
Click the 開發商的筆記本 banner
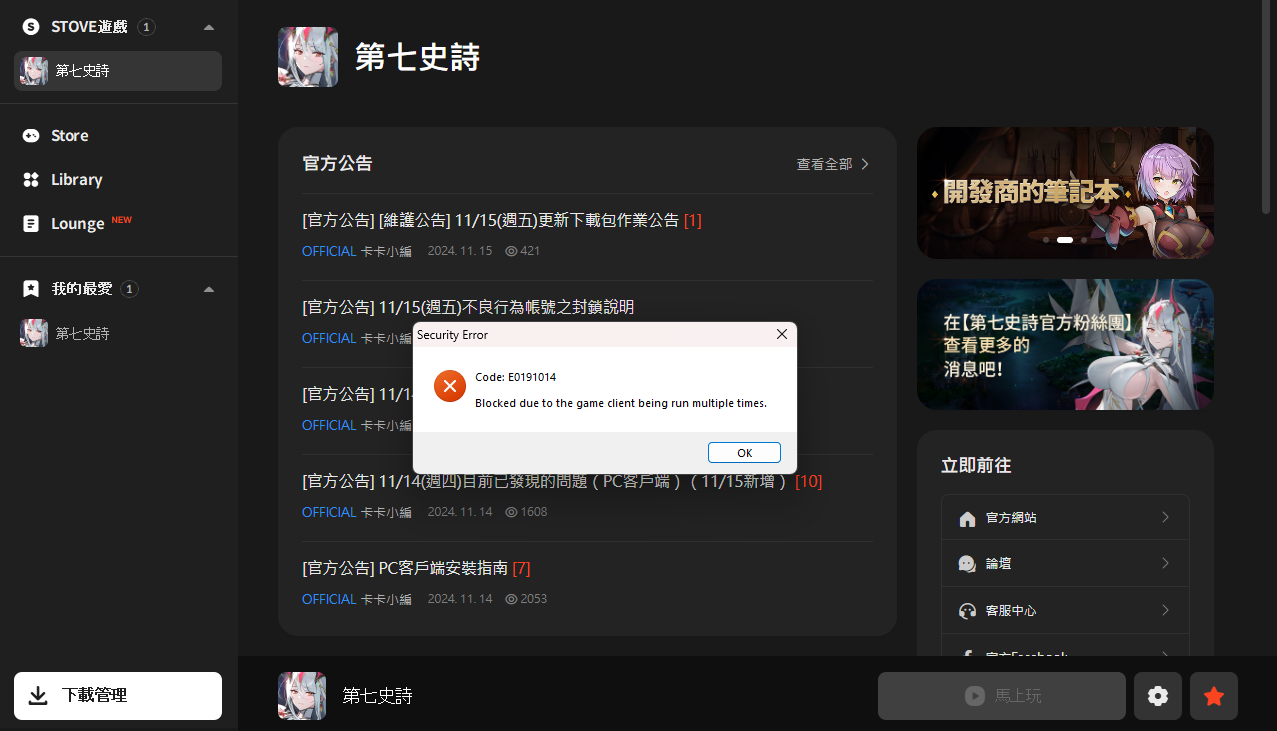(x=1065, y=193)
